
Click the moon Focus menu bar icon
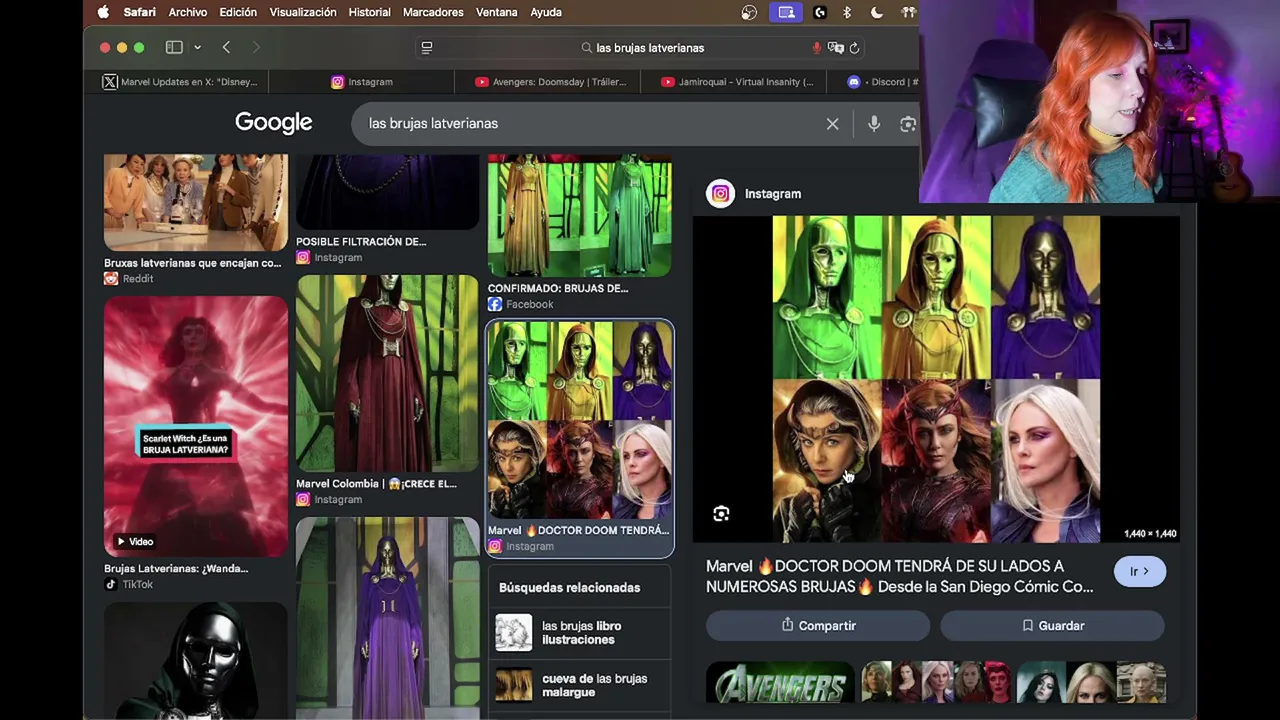pyautogui.click(x=877, y=12)
